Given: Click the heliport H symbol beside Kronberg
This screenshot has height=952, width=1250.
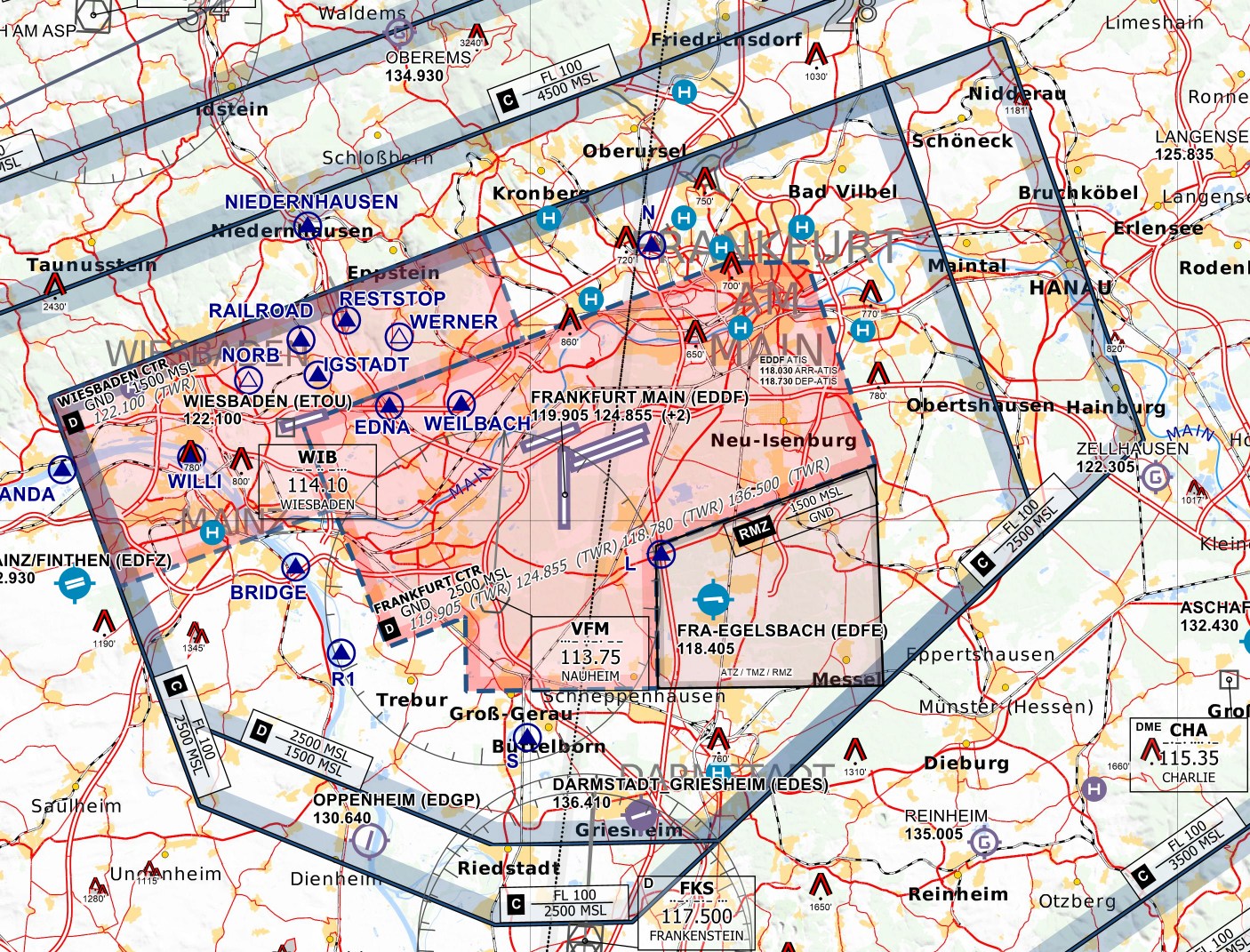Looking at the screenshot, I should (549, 218).
